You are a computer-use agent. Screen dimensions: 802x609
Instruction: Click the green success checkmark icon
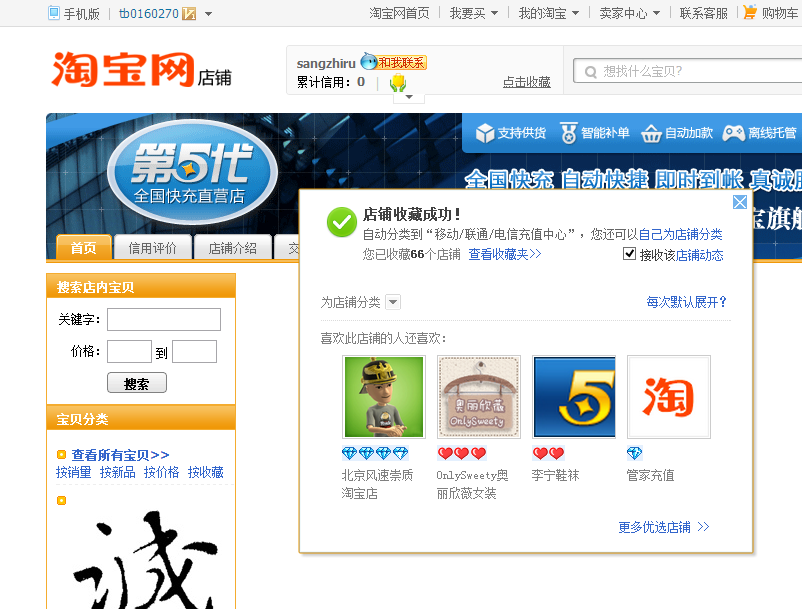[342, 222]
